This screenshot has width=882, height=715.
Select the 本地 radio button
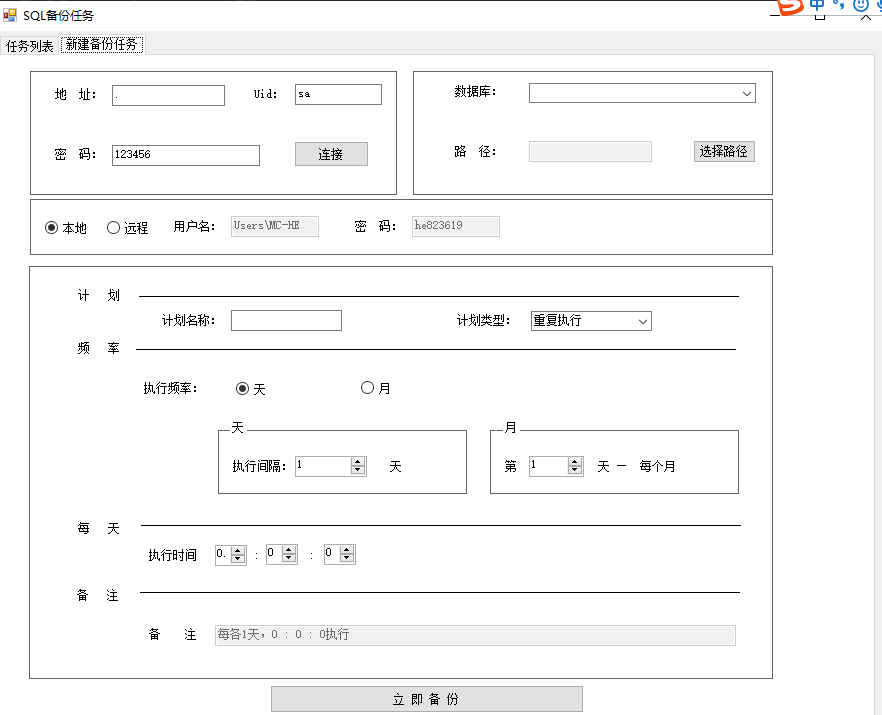[x=66, y=228]
